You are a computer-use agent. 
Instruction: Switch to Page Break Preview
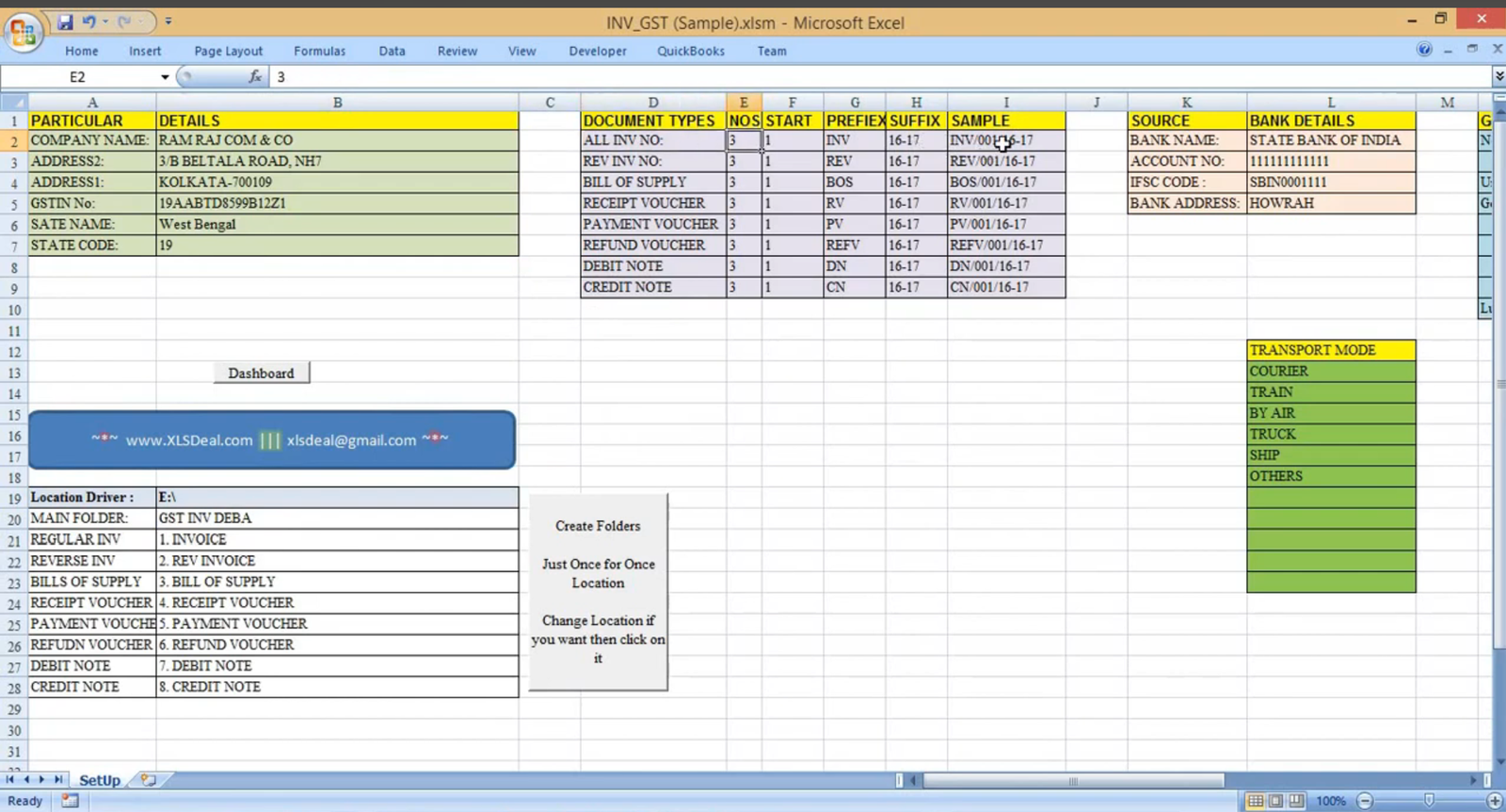click(x=1297, y=801)
